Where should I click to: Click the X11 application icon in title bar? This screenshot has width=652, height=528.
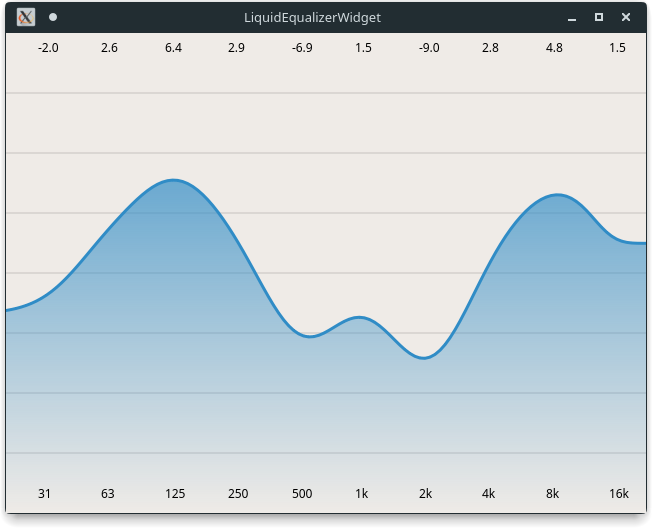tap(26, 17)
